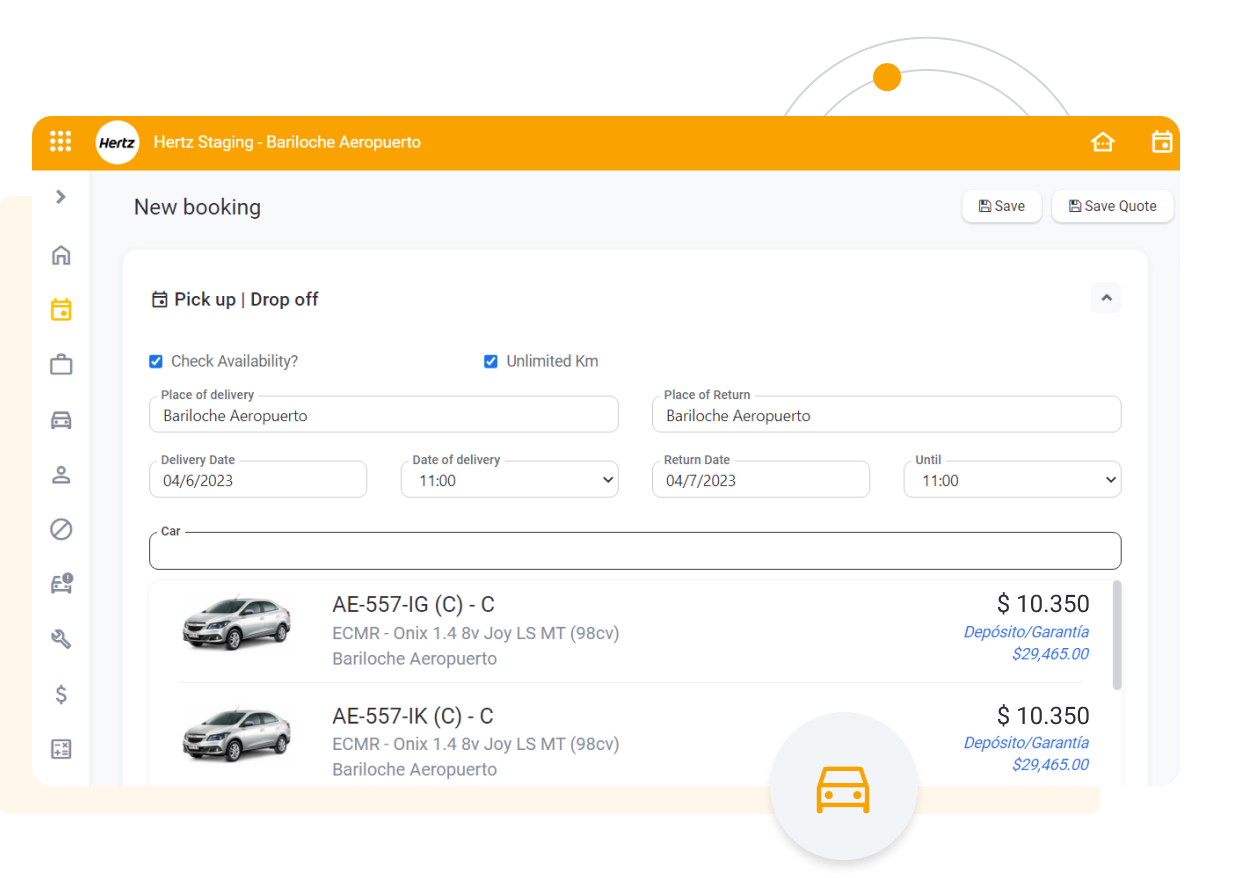
Task: Expand the sidebar with the chevron arrow
Action: coord(61,197)
